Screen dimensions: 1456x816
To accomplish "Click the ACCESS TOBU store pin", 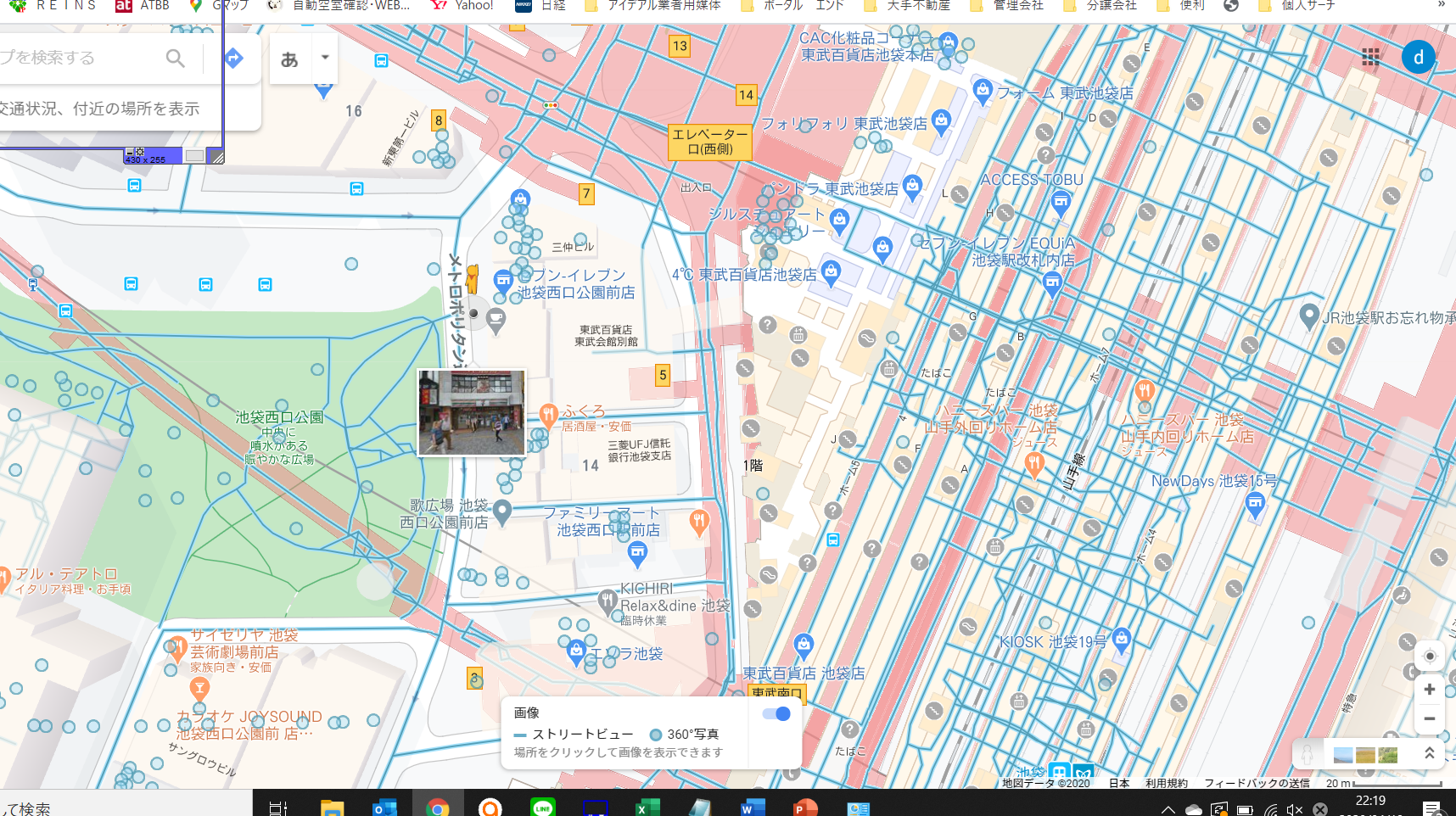I will 1061,204.
